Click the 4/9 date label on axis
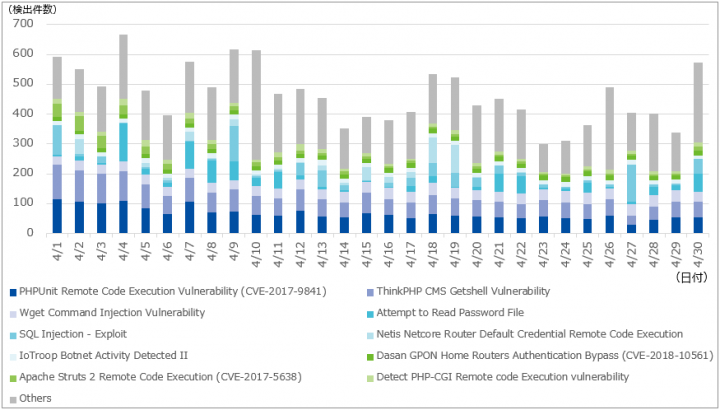Image resolution: width=720 pixels, height=410 pixels. click(x=234, y=252)
